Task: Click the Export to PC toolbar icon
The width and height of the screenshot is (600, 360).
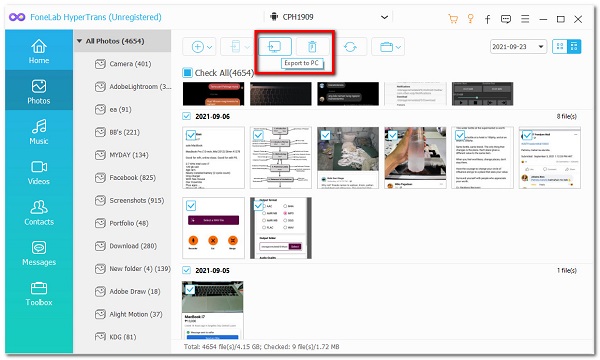Action: pos(275,47)
